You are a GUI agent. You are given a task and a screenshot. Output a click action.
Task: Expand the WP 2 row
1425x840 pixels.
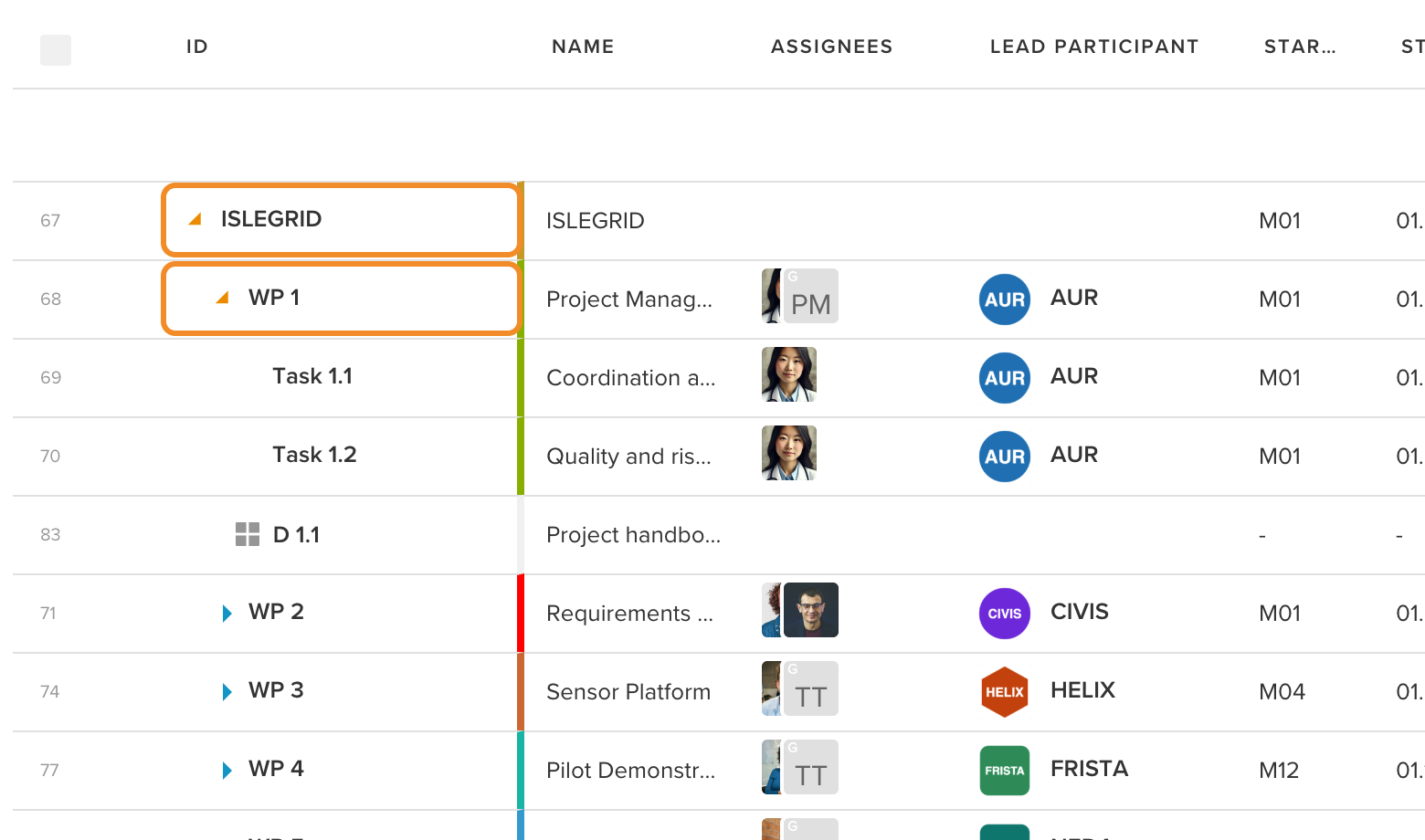pyautogui.click(x=227, y=614)
